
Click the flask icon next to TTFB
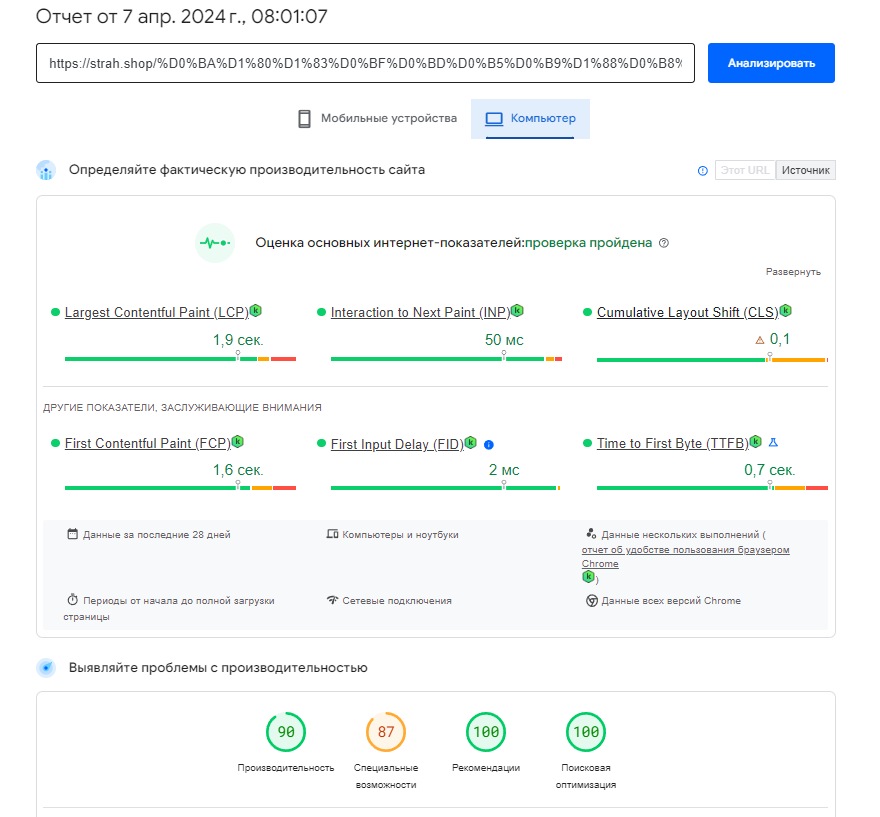pyautogui.click(x=773, y=442)
